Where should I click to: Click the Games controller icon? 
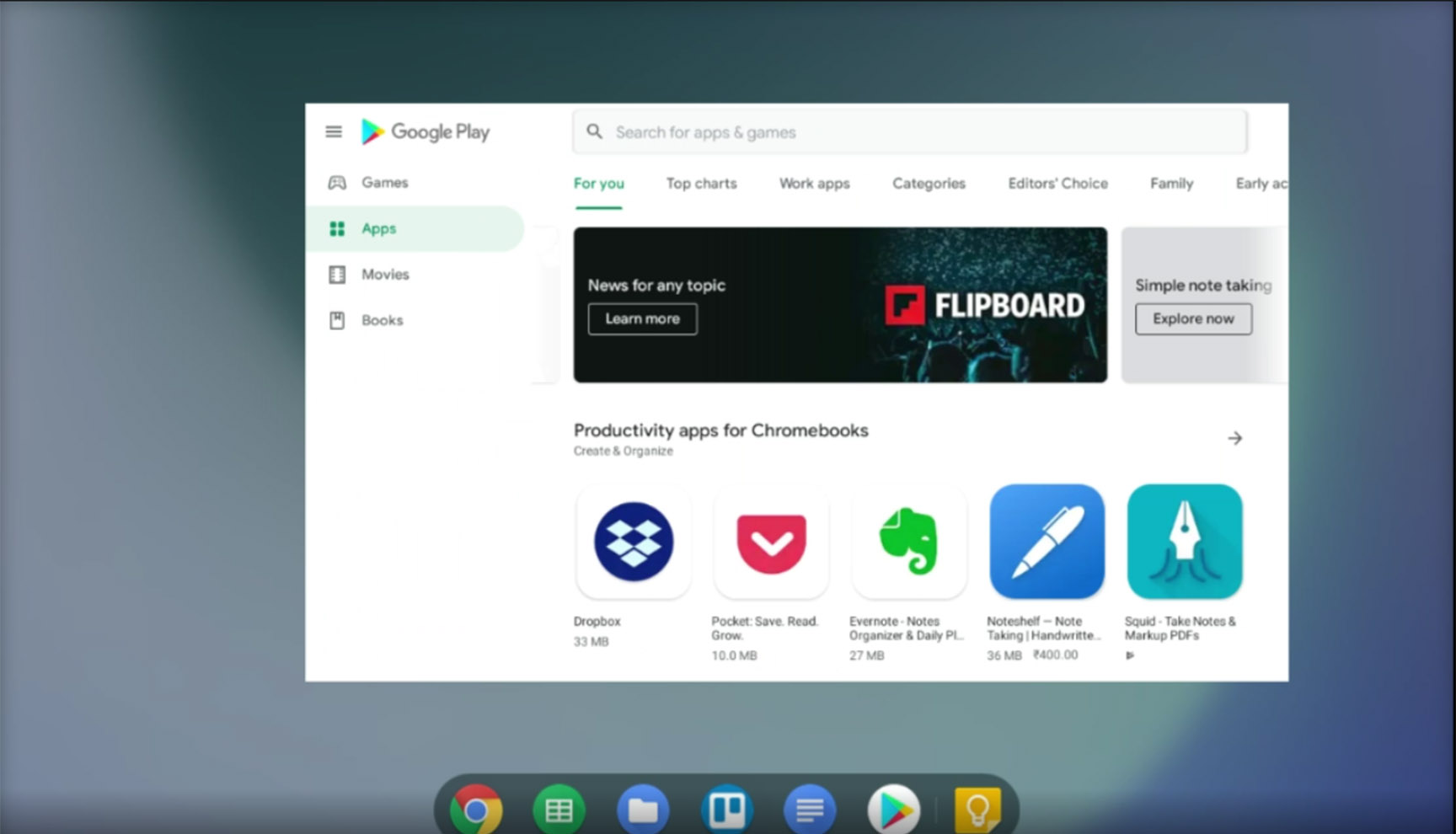(x=337, y=183)
